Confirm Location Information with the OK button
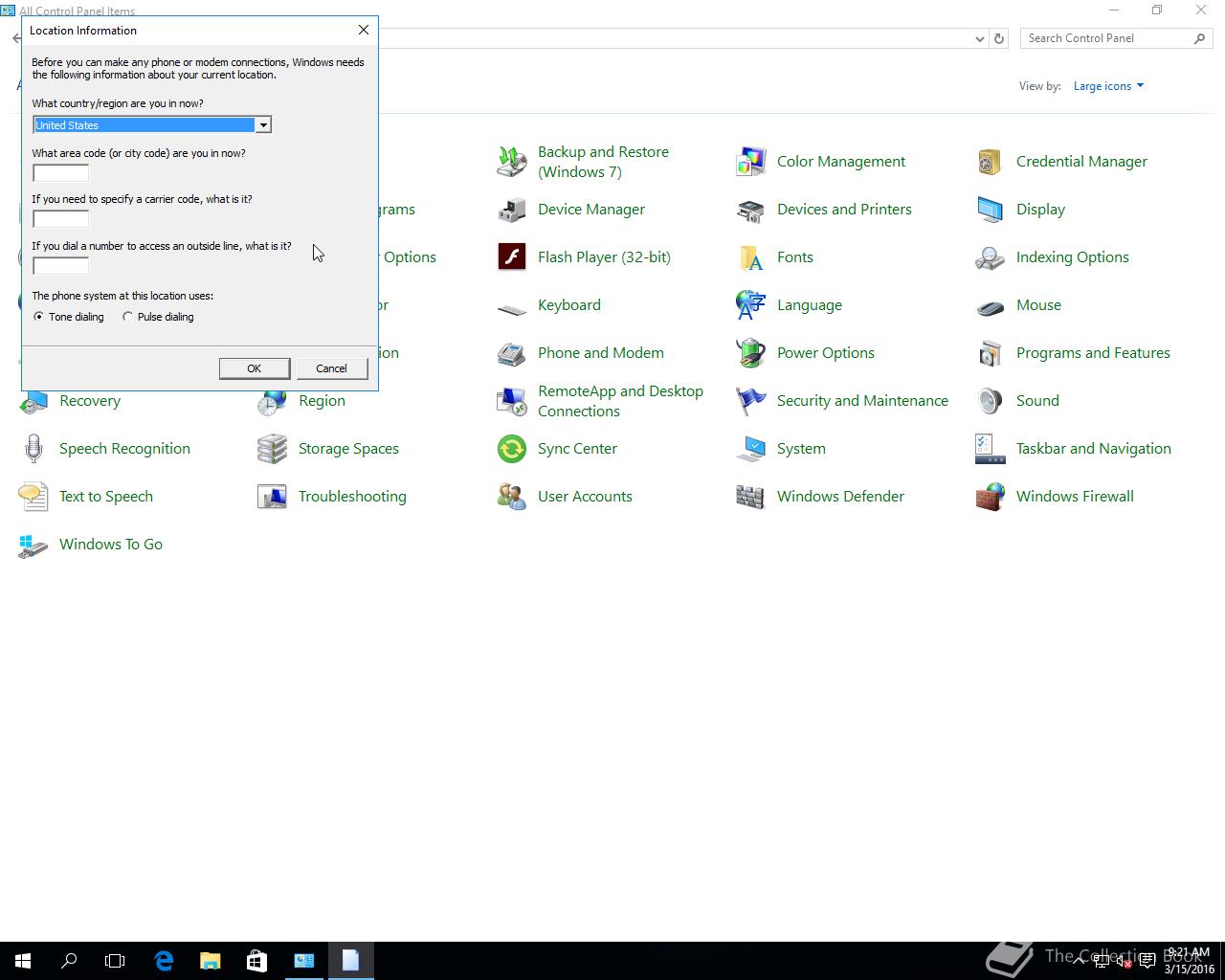1225x980 pixels. pyautogui.click(x=255, y=368)
